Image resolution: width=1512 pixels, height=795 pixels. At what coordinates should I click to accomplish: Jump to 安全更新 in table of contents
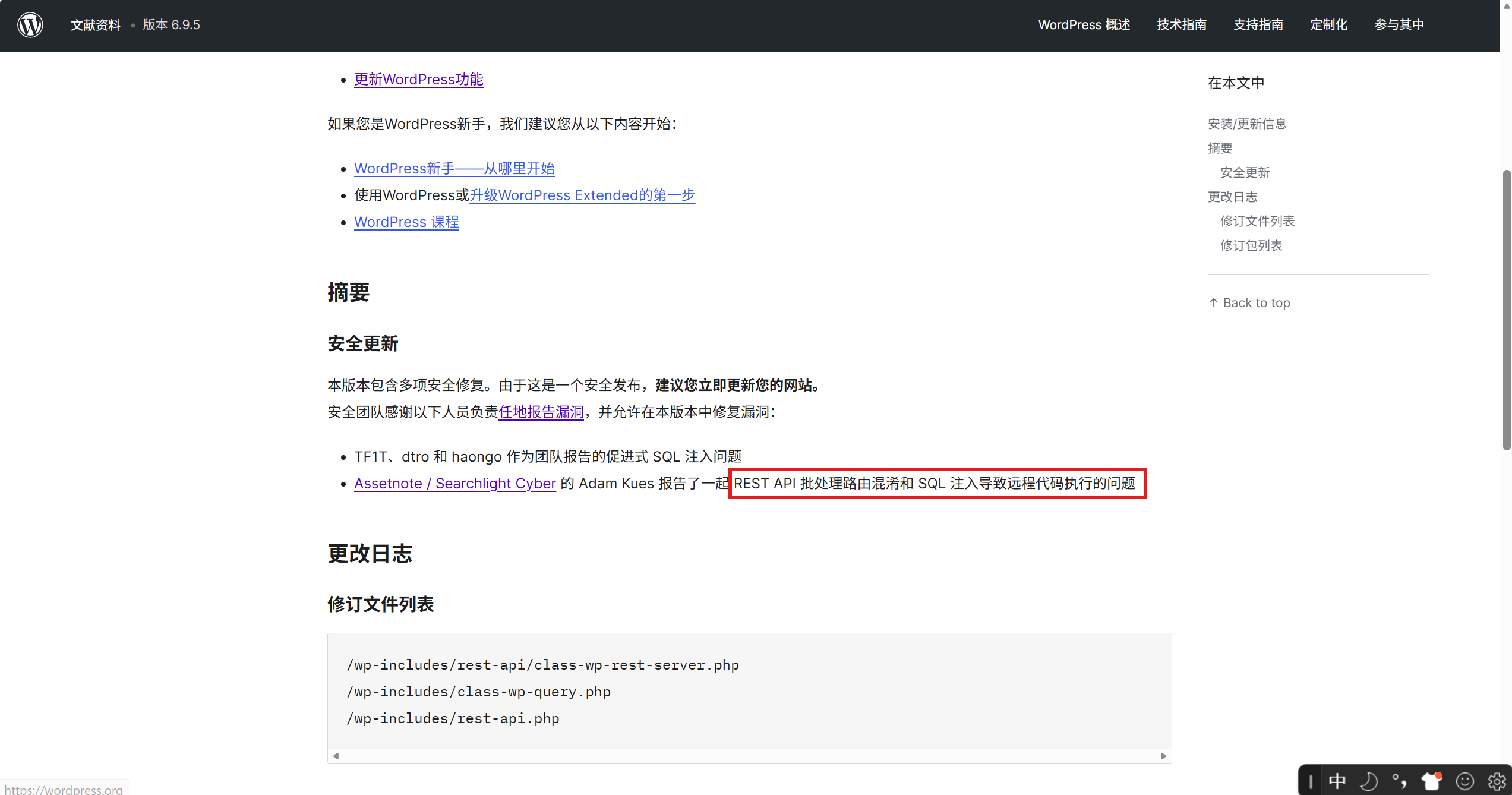point(1245,172)
